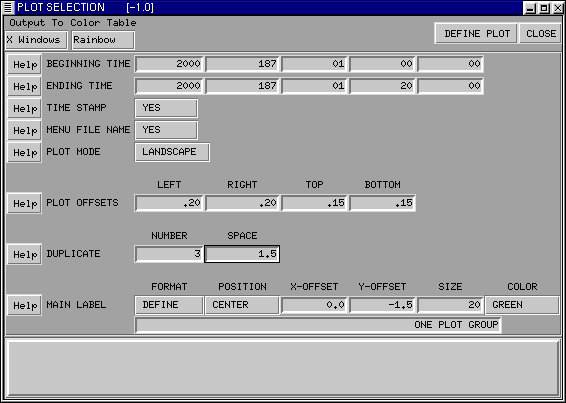Image resolution: width=566 pixels, height=403 pixels.
Task: Select the beginning time day field 187
Action: click(242, 64)
